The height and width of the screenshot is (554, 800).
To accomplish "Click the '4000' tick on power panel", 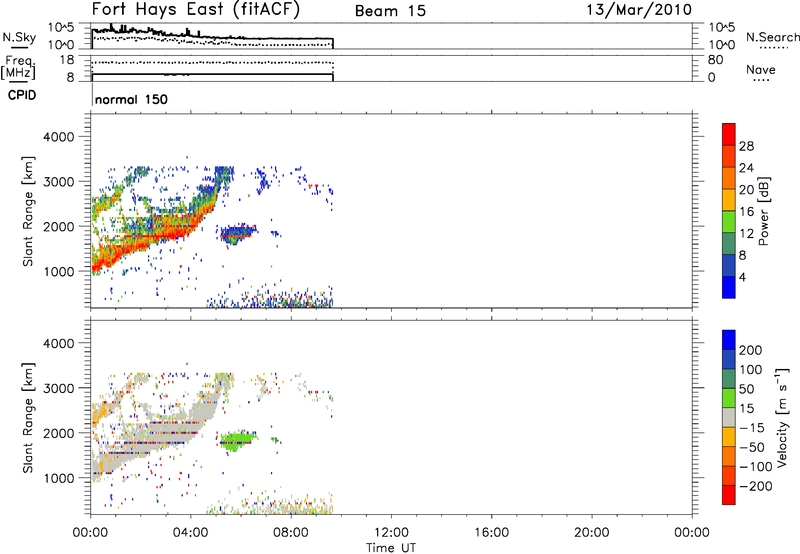I will coord(58,137).
